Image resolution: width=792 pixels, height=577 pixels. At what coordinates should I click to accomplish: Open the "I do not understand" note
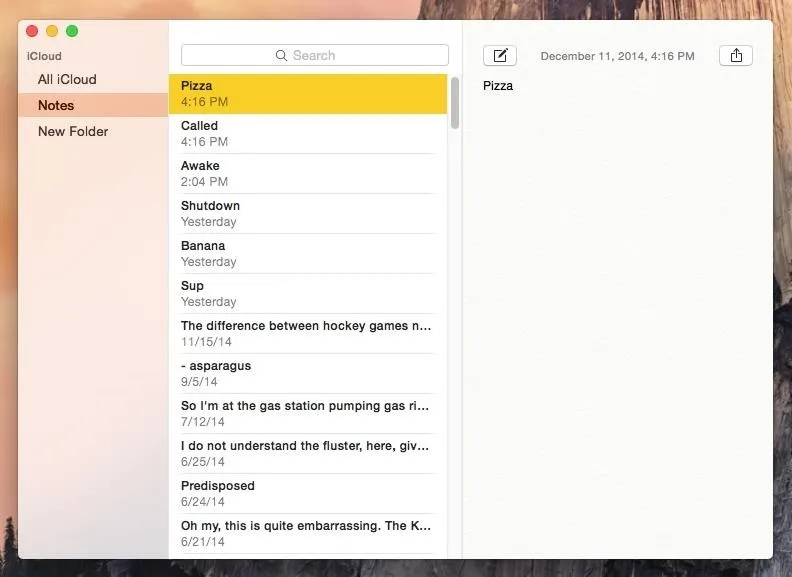pyautogui.click(x=308, y=453)
